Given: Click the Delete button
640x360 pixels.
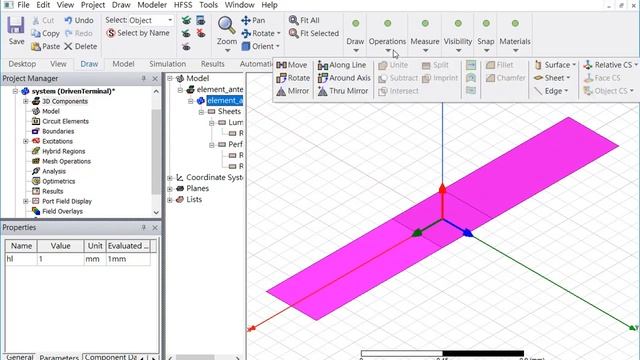Looking at the screenshot, I should click(80, 46).
